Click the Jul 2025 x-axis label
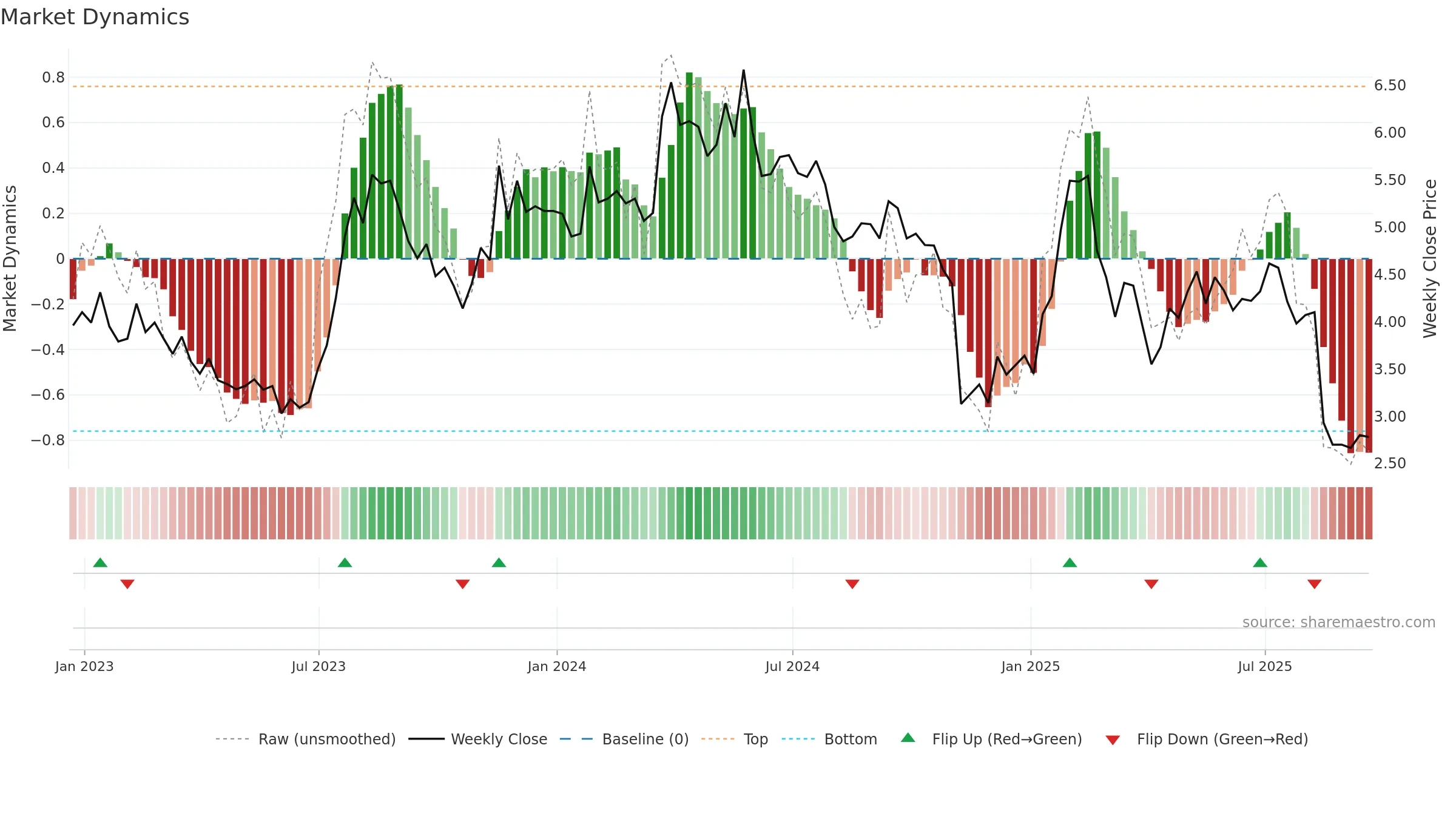 pyautogui.click(x=1265, y=666)
